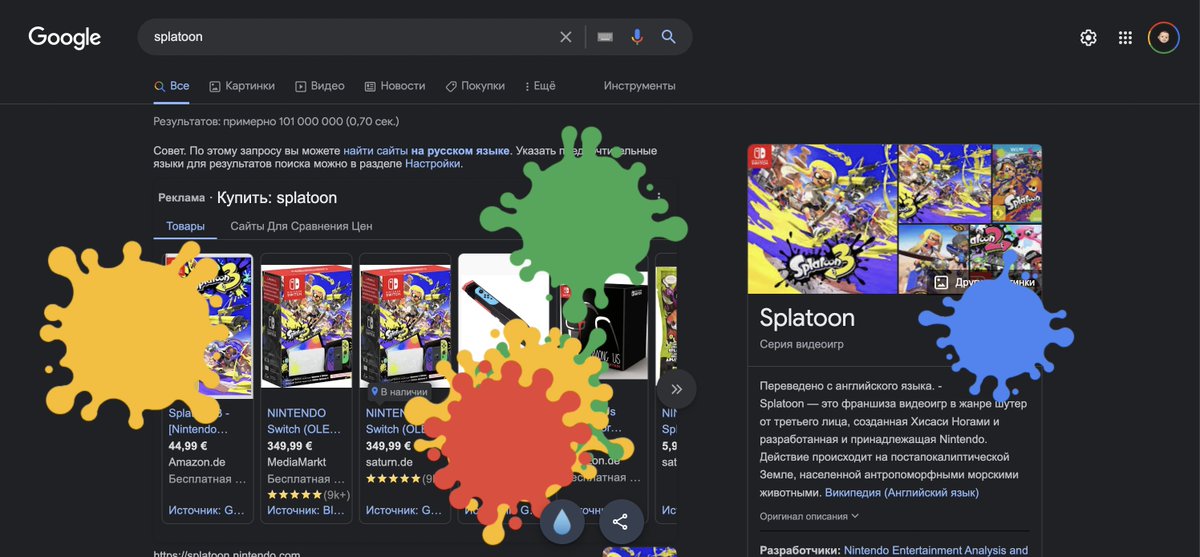Click the MediaMarkt star rating (9k+)
This screenshot has width=1200, height=557.
coord(308,494)
